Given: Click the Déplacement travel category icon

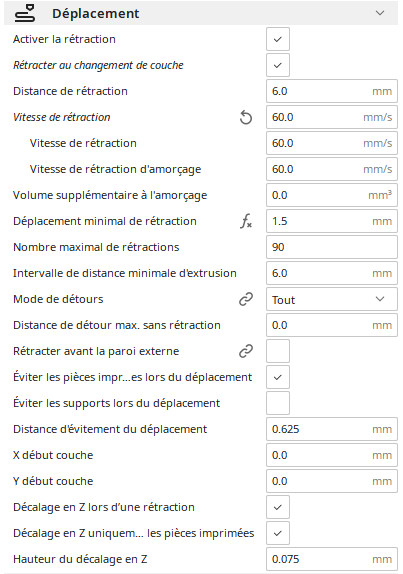Looking at the screenshot, I should tap(25, 14).
